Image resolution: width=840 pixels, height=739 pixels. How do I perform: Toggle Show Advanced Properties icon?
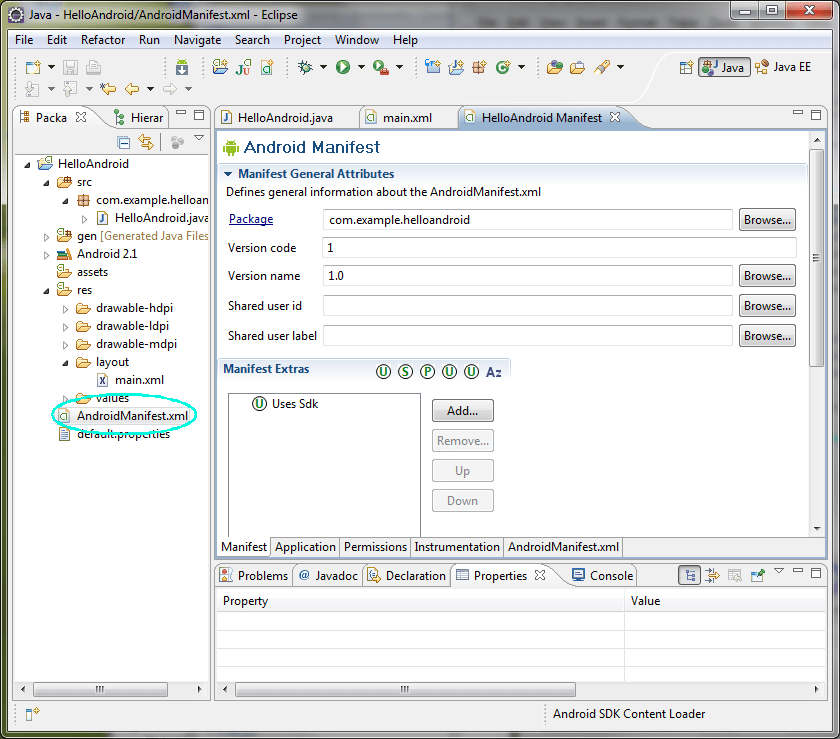[712, 576]
